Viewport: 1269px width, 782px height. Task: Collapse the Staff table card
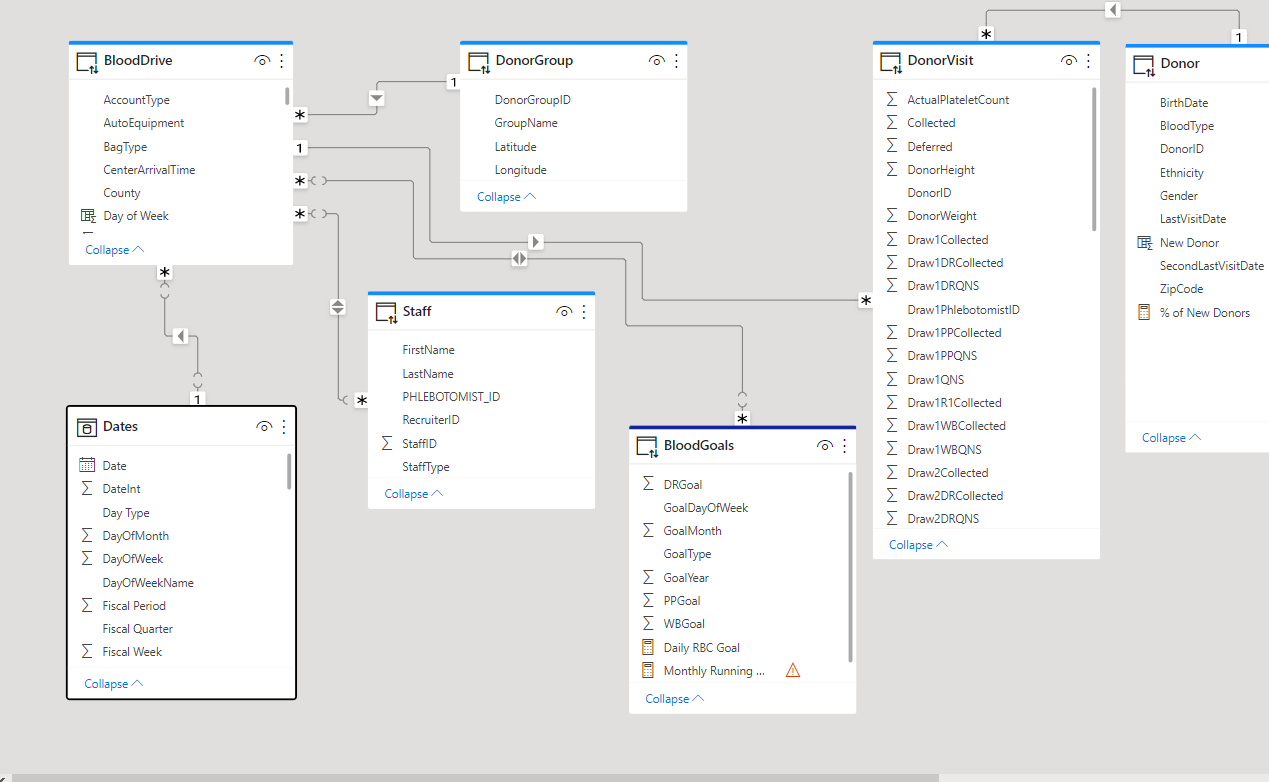pyautogui.click(x=413, y=494)
